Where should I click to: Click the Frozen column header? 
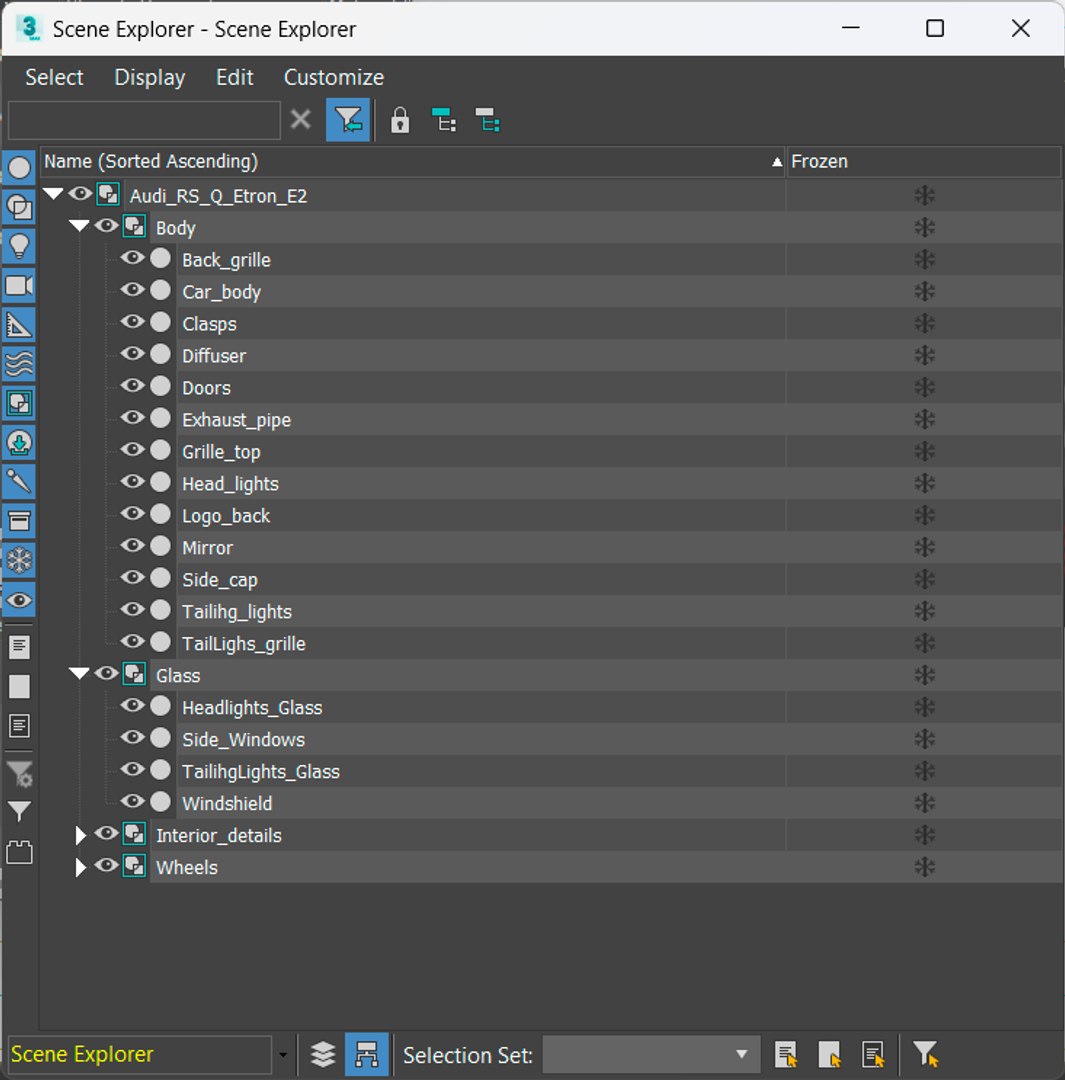click(x=923, y=162)
